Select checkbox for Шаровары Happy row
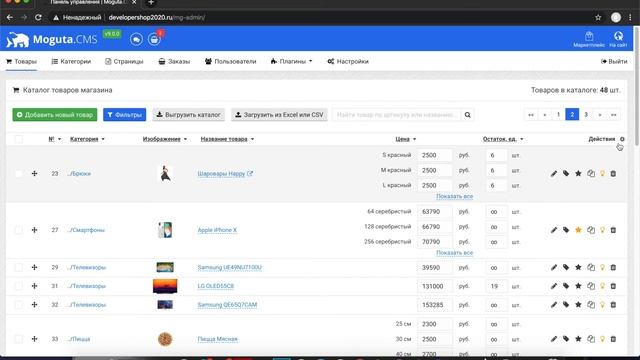 (19, 174)
